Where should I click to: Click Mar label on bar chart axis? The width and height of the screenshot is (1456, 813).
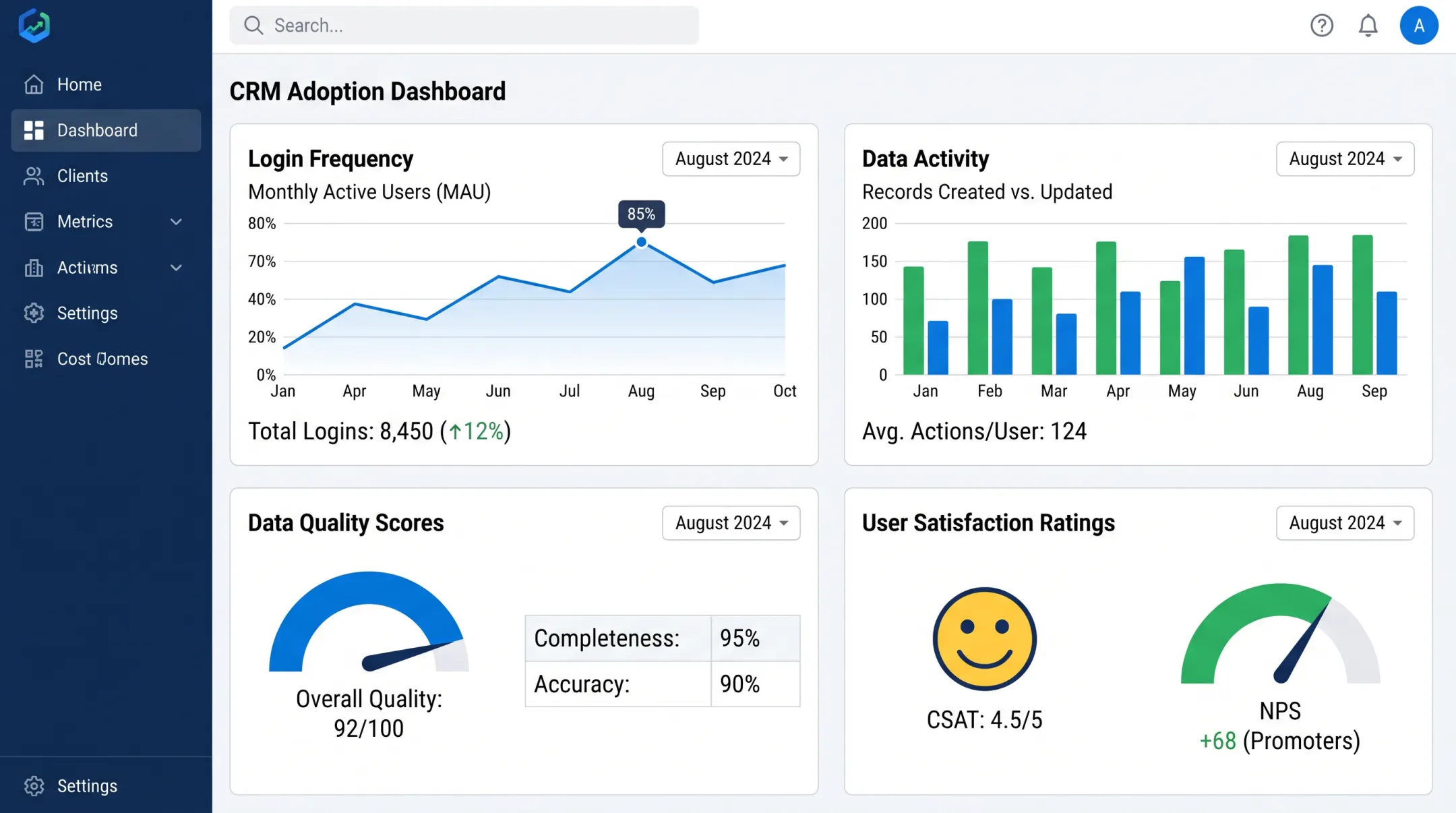tap(1054, 392)
